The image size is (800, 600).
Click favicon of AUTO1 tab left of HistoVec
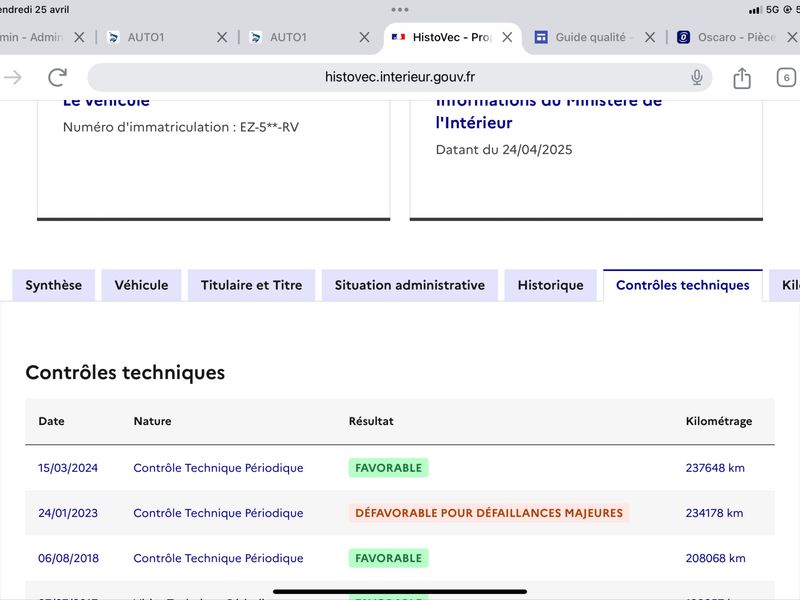pos(256,37)
